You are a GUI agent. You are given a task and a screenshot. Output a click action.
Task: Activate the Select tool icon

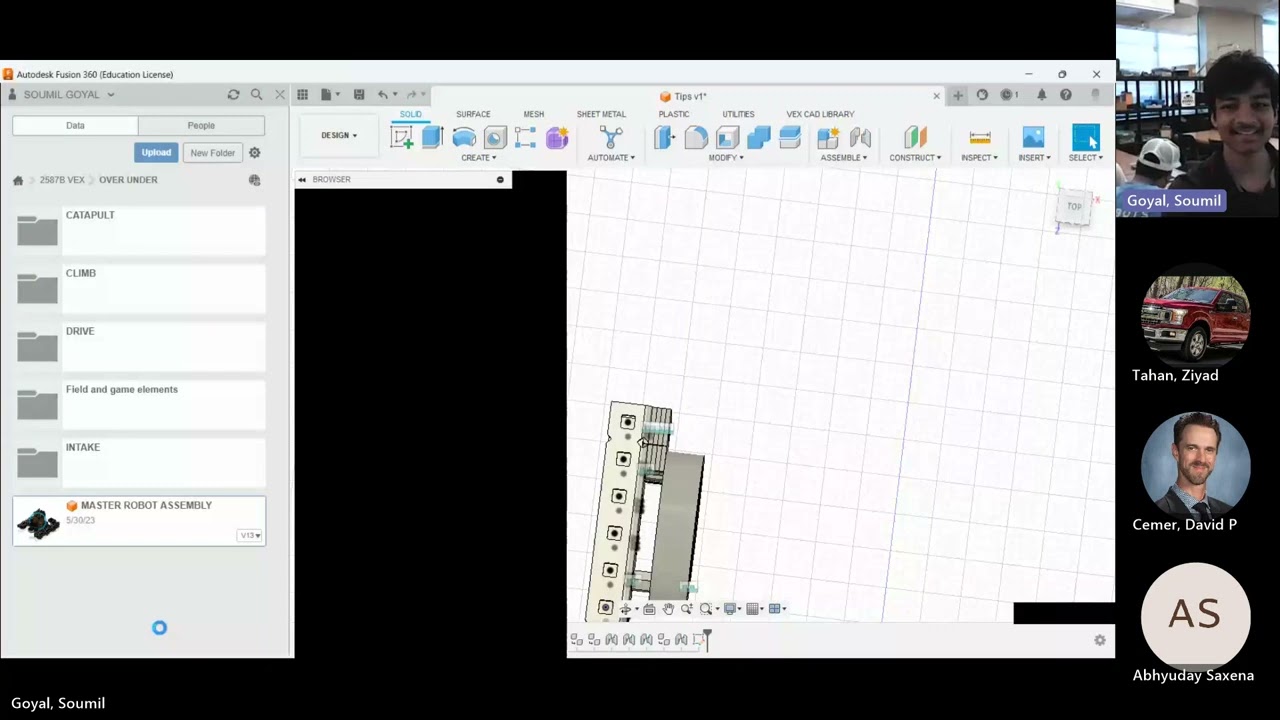[x=1086, y=138]
